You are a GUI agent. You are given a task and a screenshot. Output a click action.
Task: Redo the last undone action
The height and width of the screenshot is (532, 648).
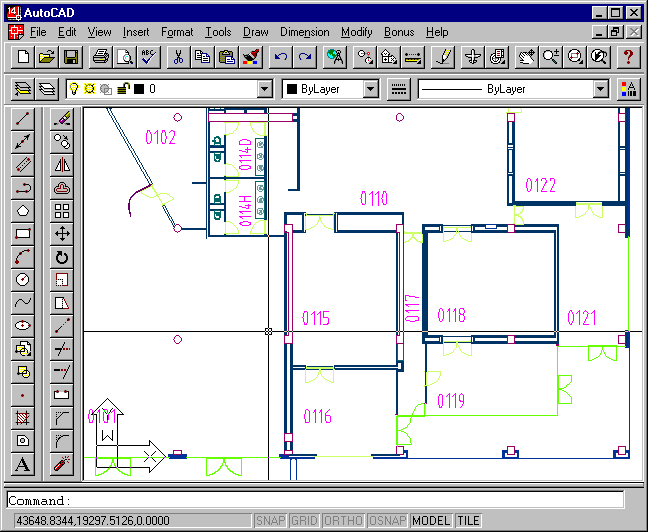(x=305, y=57)
